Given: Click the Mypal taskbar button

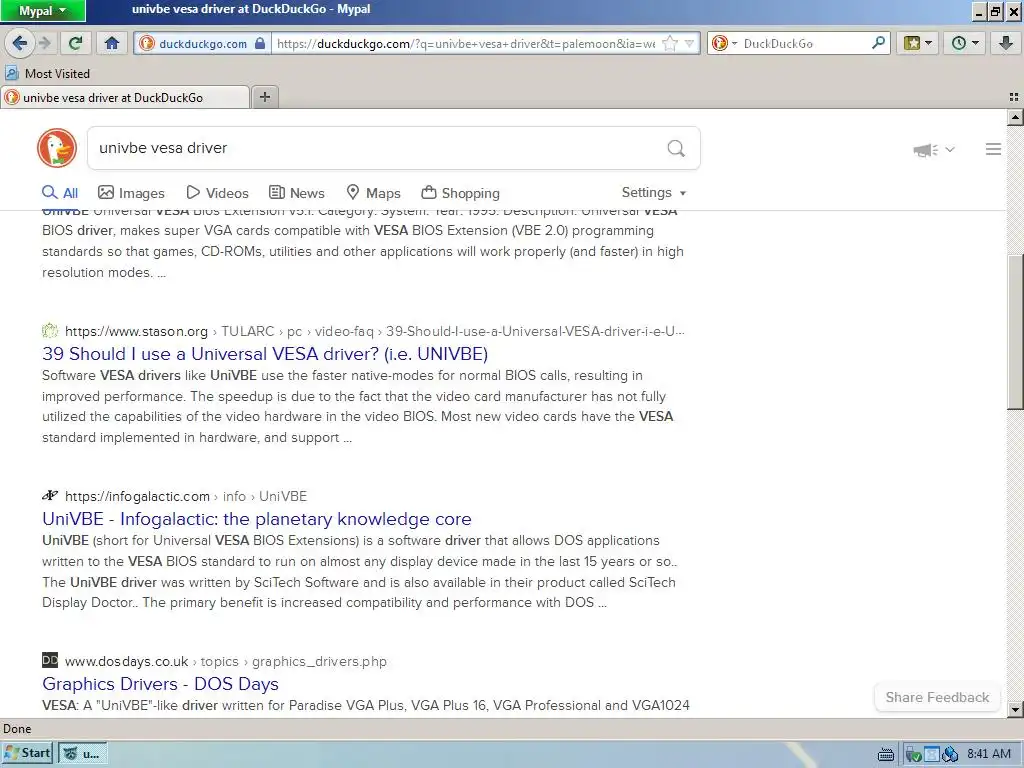Looking at the screenshot, I should (82, 753).
